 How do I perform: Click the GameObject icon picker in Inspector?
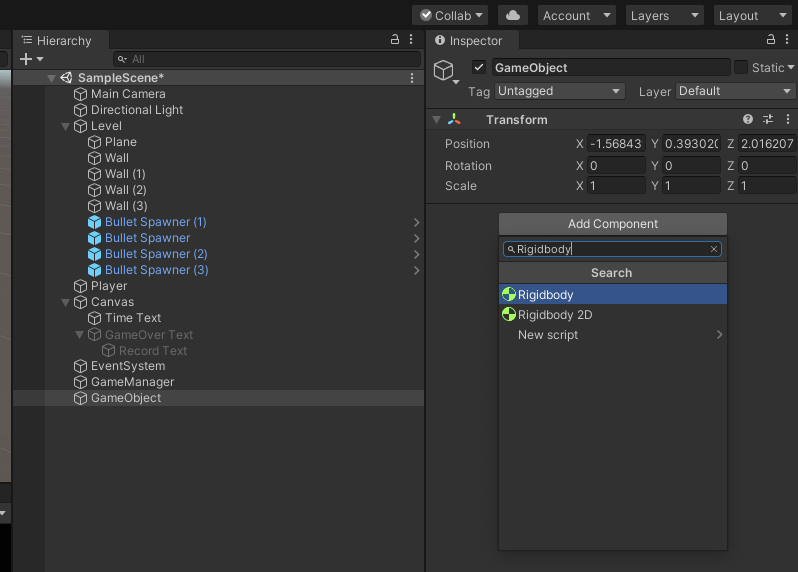(x=446, y=71)
